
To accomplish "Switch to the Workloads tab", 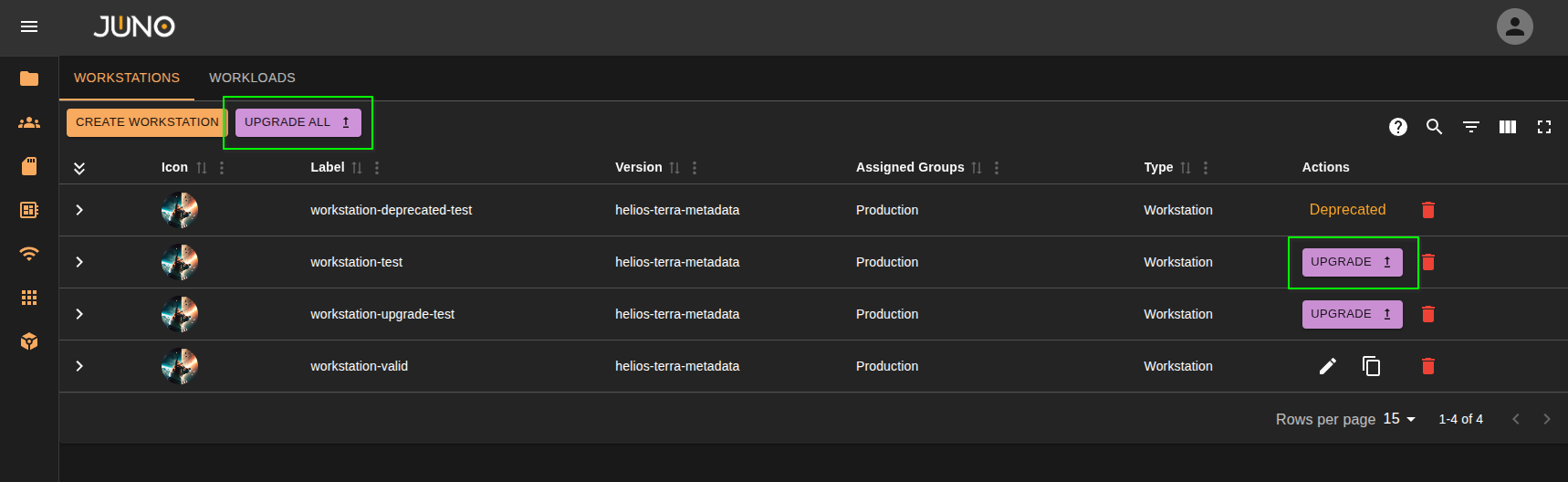I will [x=252, y=78].
